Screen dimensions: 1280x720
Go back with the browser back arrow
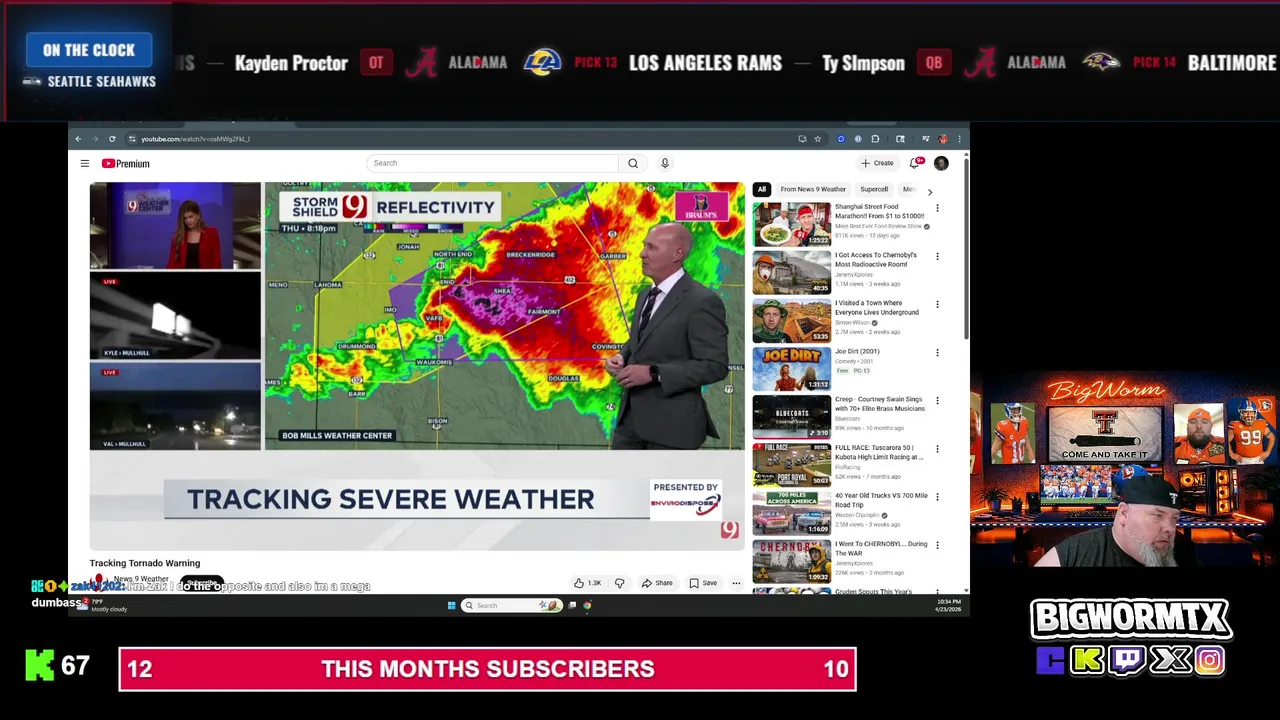coord(79,139)
